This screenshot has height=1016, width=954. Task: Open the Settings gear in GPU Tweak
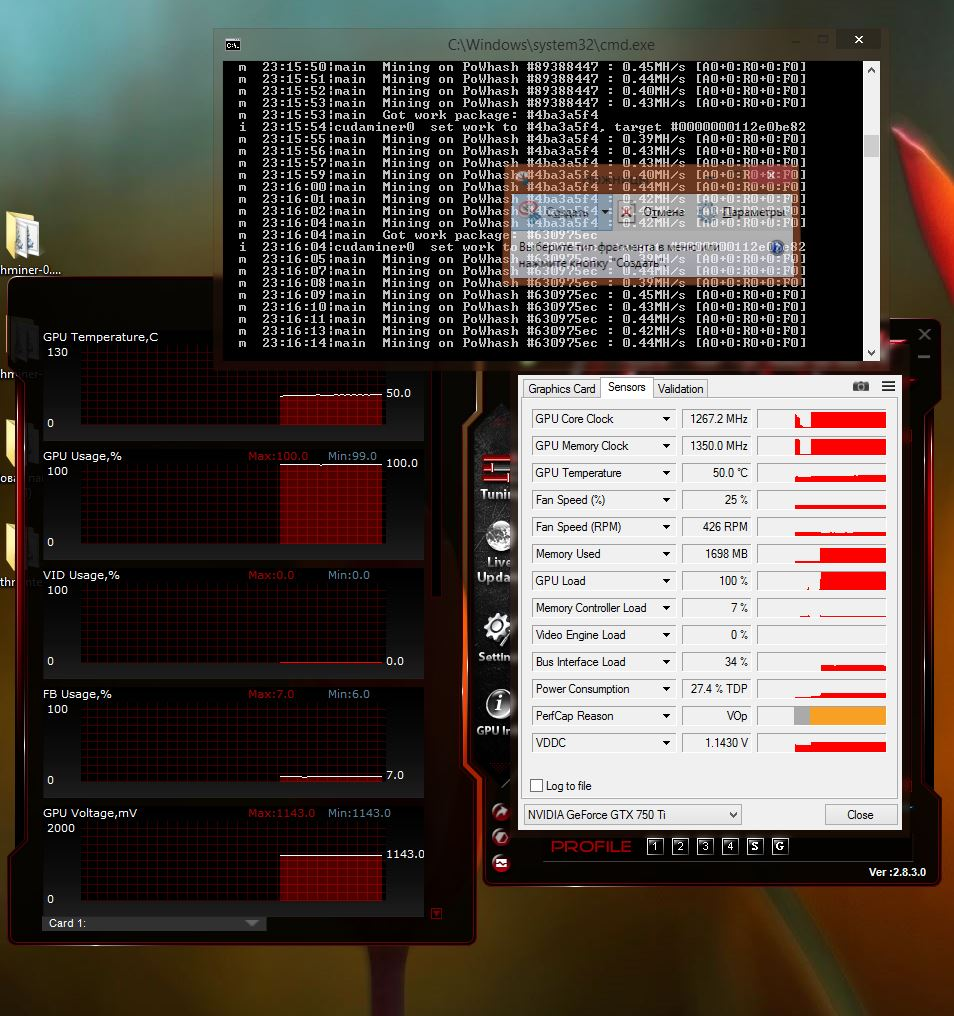click(x=496, y=634)
